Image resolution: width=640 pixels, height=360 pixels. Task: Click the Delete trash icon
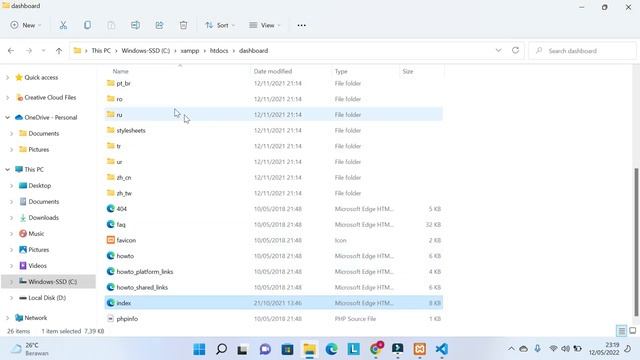[183, 25]
